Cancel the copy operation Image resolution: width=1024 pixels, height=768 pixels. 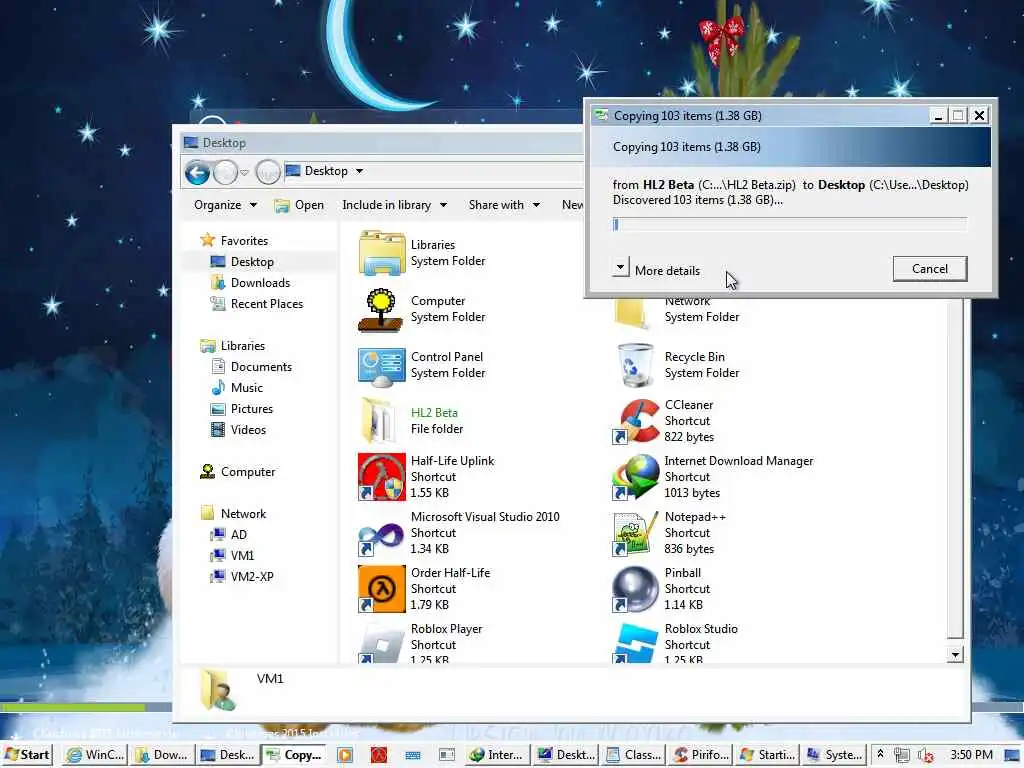[930, 268]
